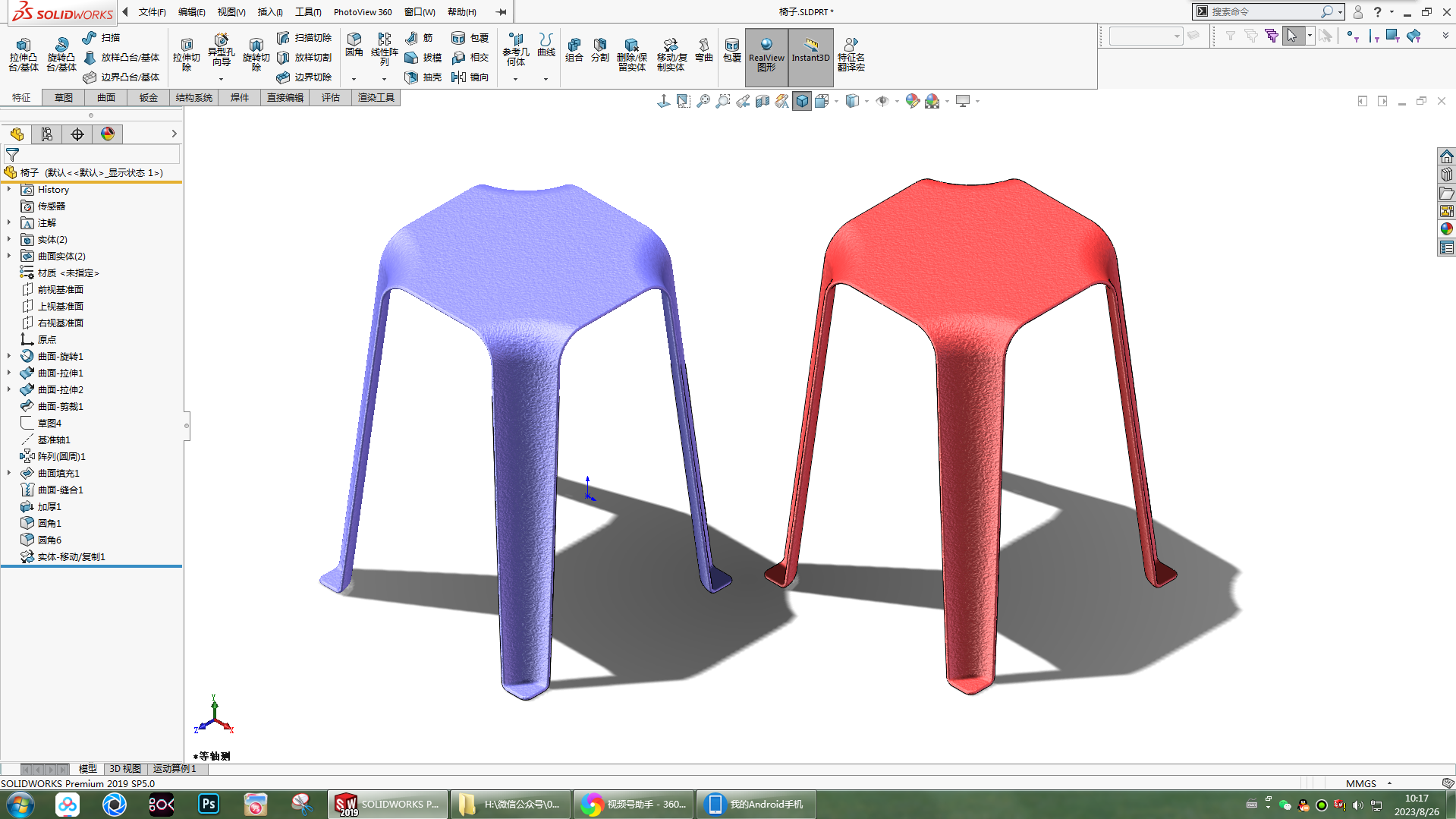Switch to the 钣金 sheet metal tab
Viewport: 1456px width, 819px height.
(149, 97)
